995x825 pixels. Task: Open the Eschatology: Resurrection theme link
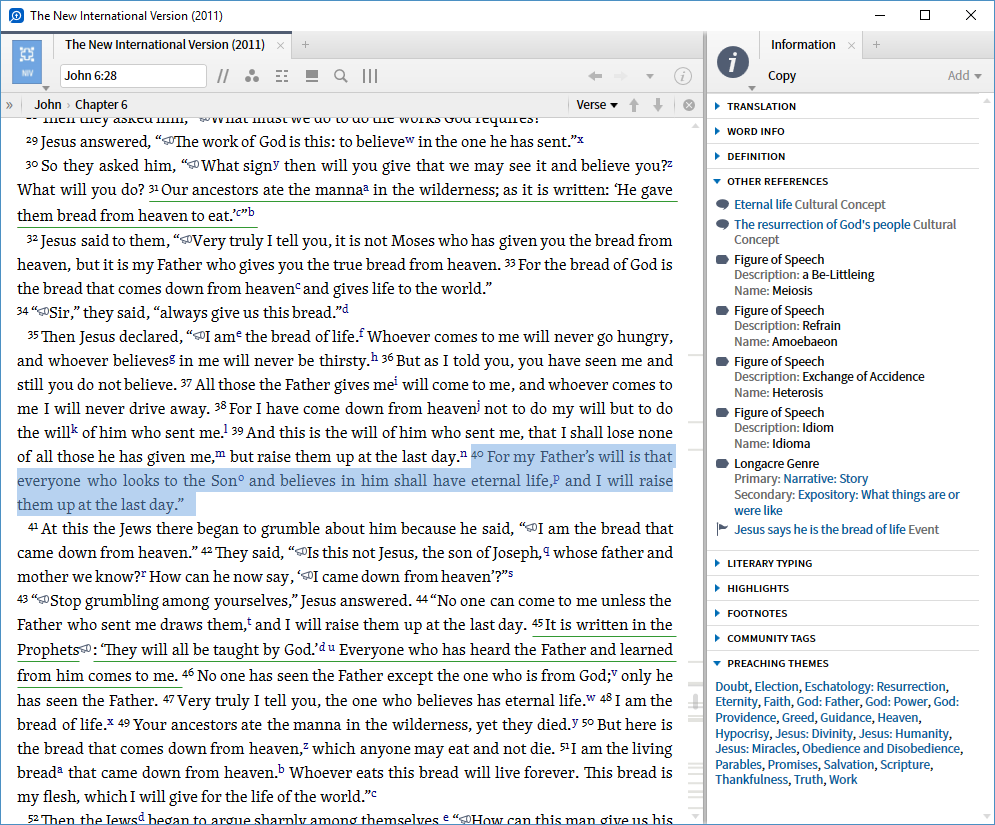(875, 687)
